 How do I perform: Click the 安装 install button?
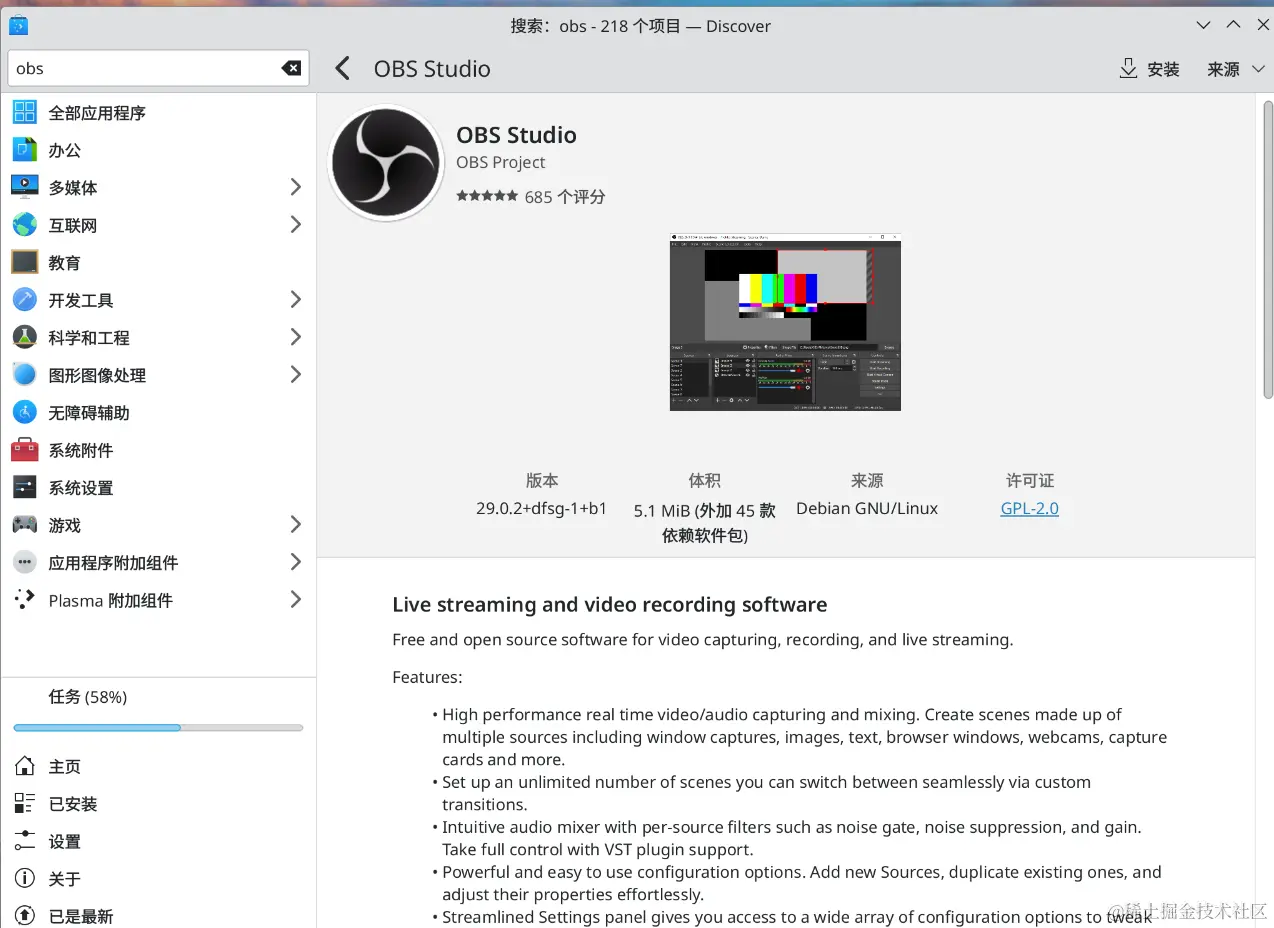[1150, 69]
